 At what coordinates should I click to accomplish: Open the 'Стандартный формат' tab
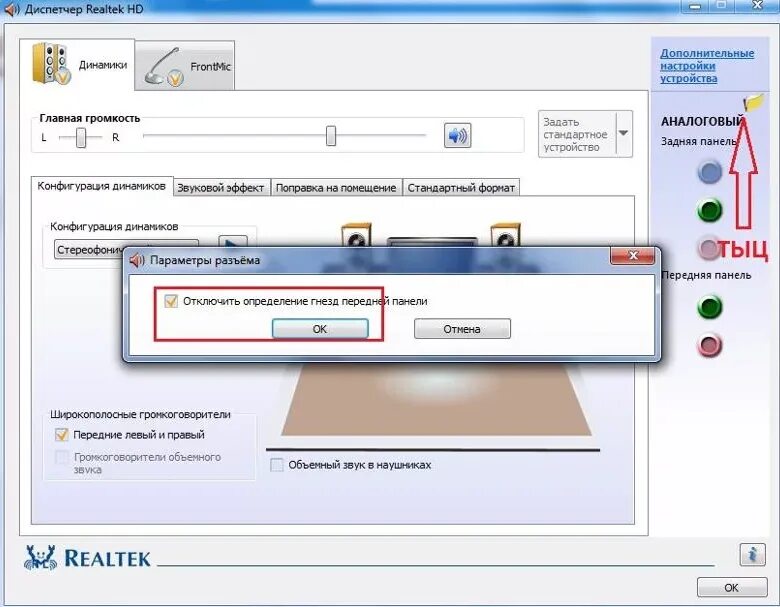(461, 188)
